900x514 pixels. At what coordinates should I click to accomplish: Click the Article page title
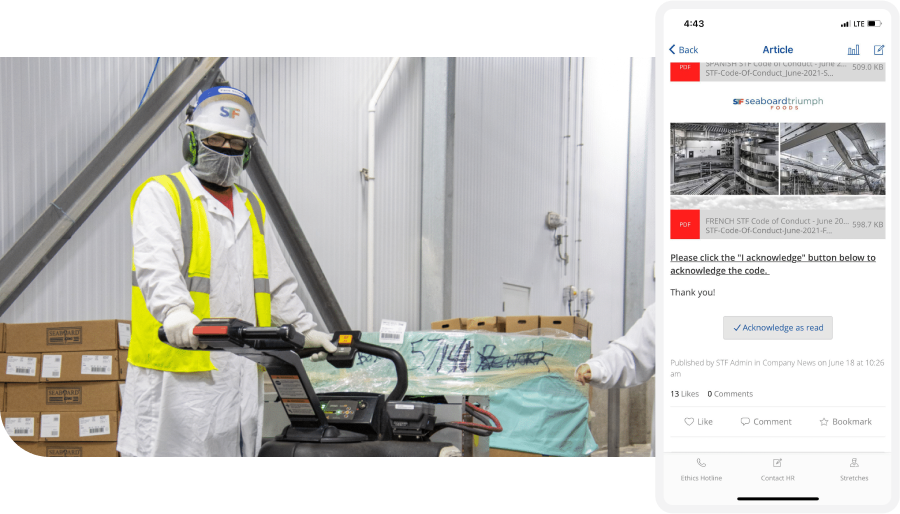coord(778,50)
